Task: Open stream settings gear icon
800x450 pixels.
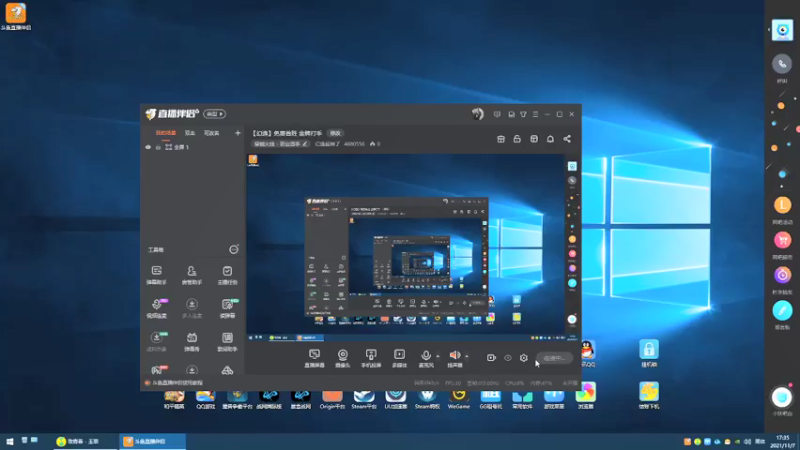Action: click(x=523, y=358)
